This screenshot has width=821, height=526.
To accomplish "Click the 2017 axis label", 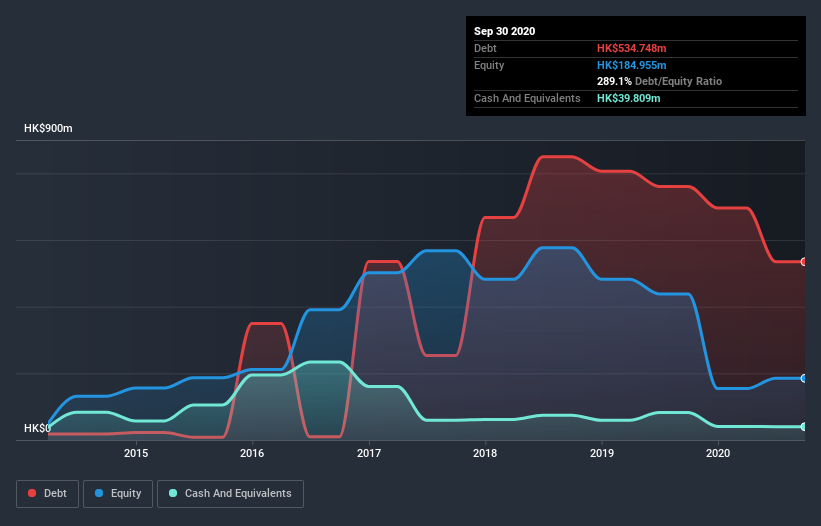I will [369, 453].
